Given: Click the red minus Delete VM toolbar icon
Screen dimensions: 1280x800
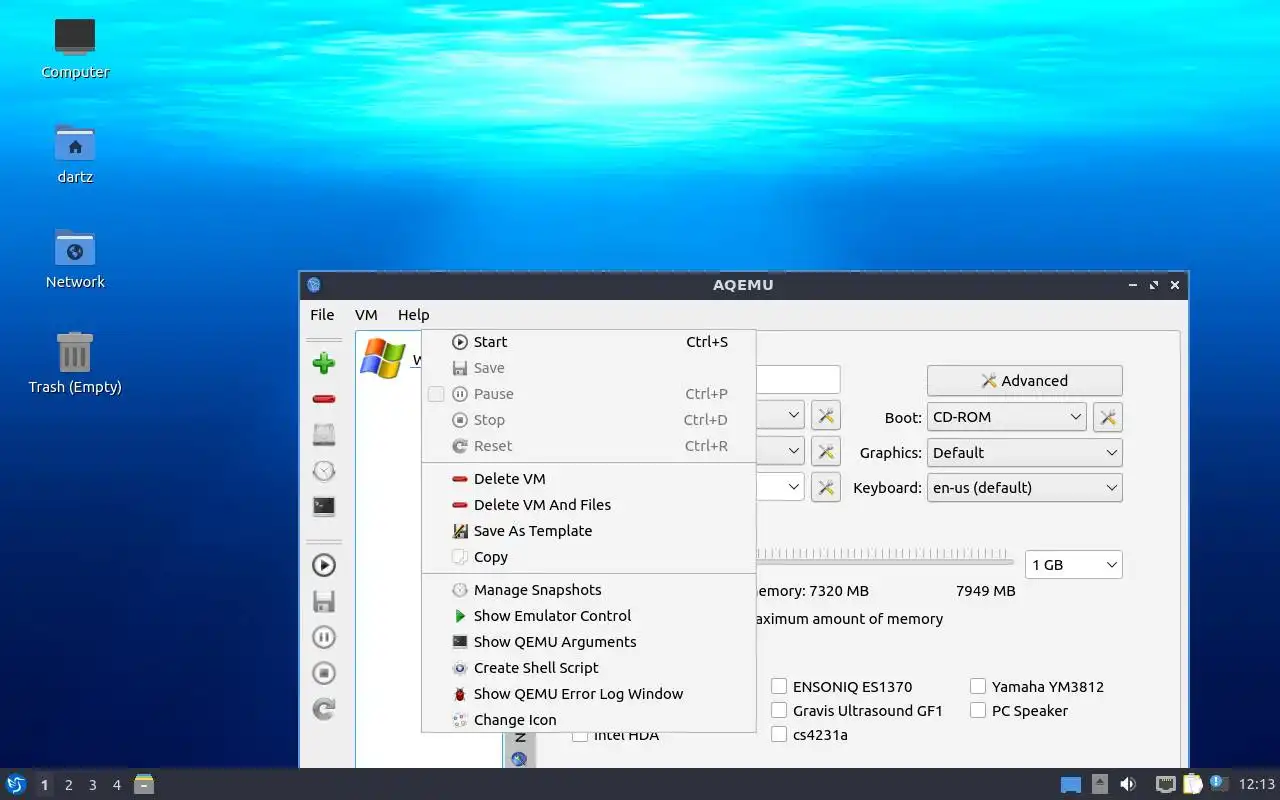Looking at the screenshot, I should tap(323, 399).
